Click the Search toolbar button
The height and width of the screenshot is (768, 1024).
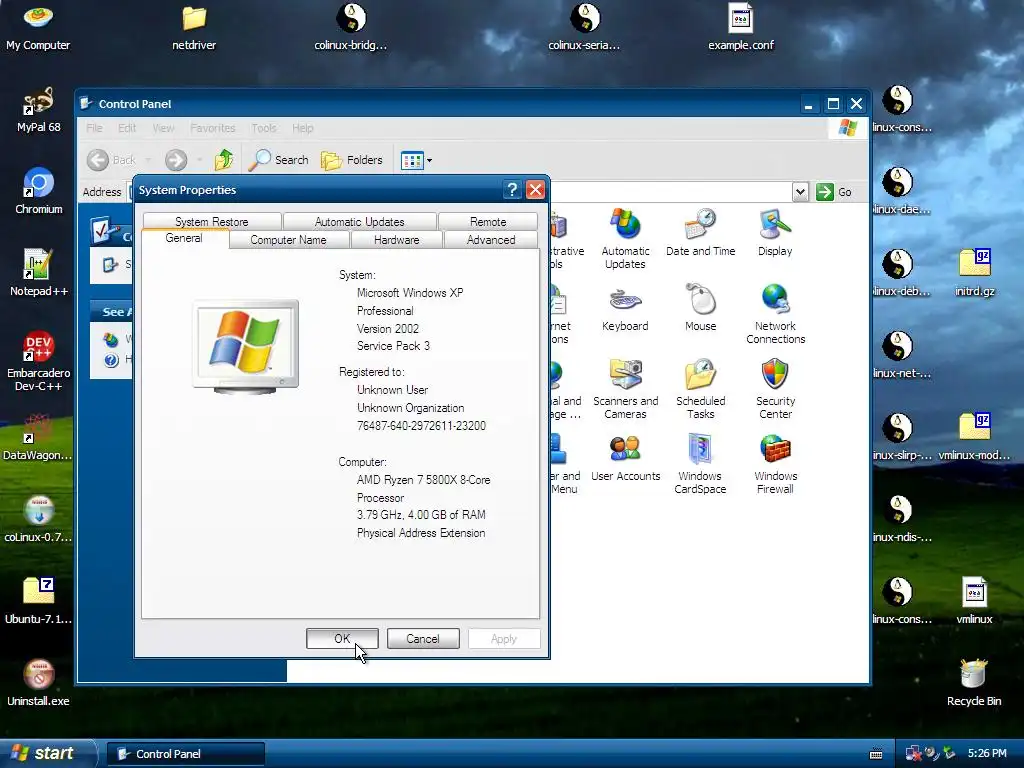(x=279, y=159)
